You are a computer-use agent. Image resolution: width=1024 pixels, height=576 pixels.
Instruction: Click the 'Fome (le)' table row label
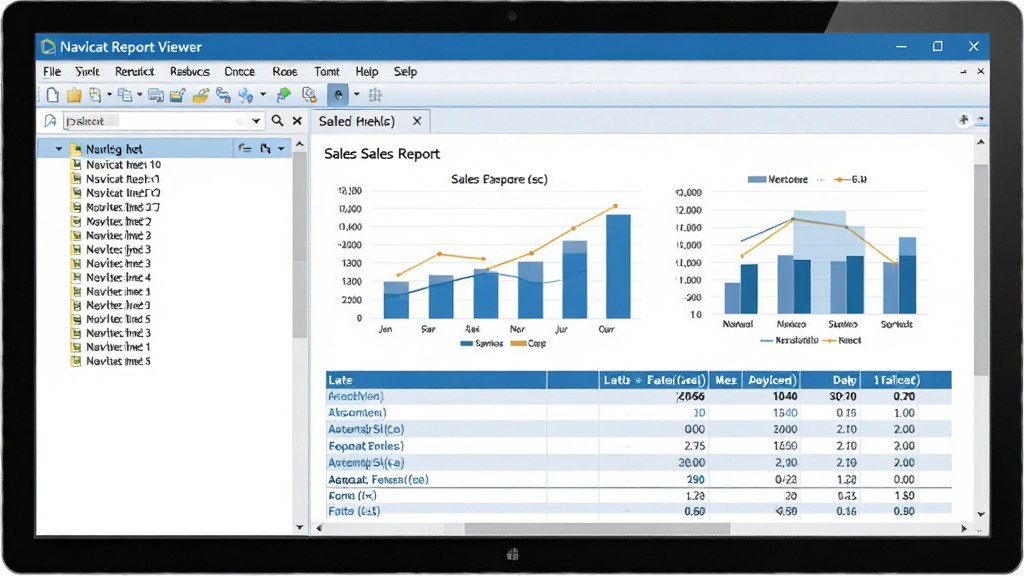pyautogui.click(x=352, y=496)
